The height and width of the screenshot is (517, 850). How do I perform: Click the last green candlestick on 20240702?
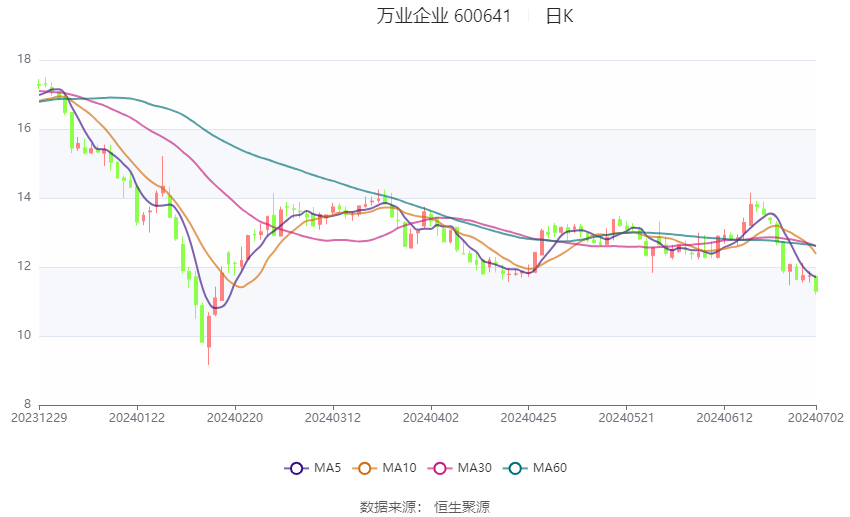[816, 285]
